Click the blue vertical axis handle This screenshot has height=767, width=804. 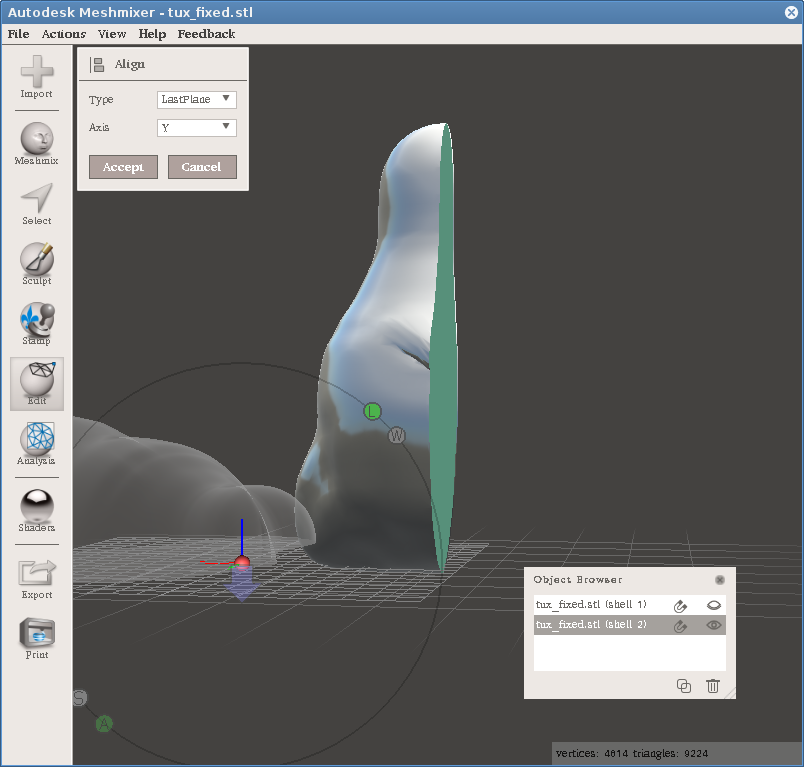tap(242, 537)
